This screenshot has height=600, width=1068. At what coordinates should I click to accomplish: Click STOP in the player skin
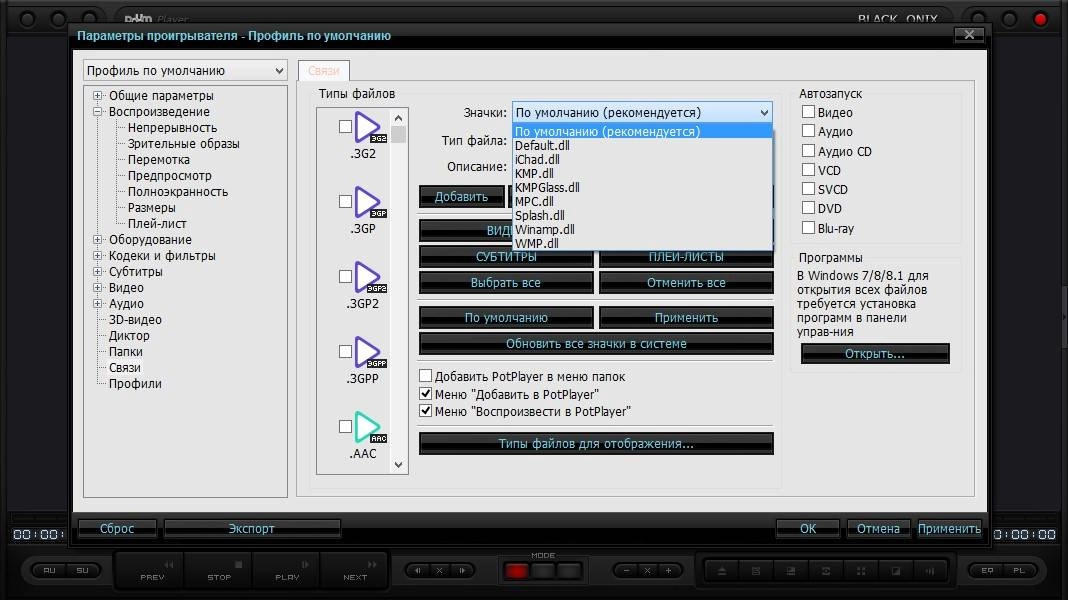coord(219,571)
